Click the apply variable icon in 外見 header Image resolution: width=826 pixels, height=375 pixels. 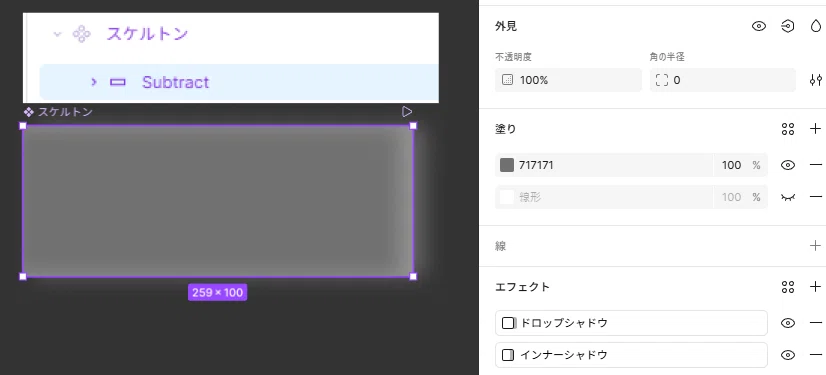(x=788, y=26)
